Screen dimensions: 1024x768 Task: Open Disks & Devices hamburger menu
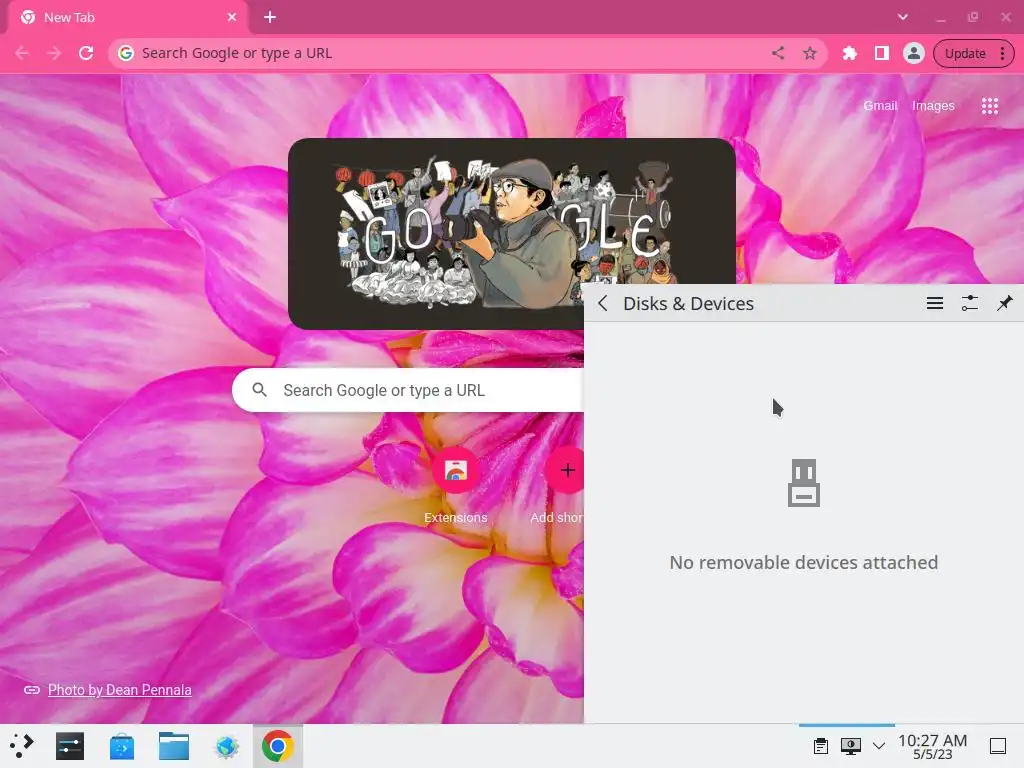pos(935,303)
